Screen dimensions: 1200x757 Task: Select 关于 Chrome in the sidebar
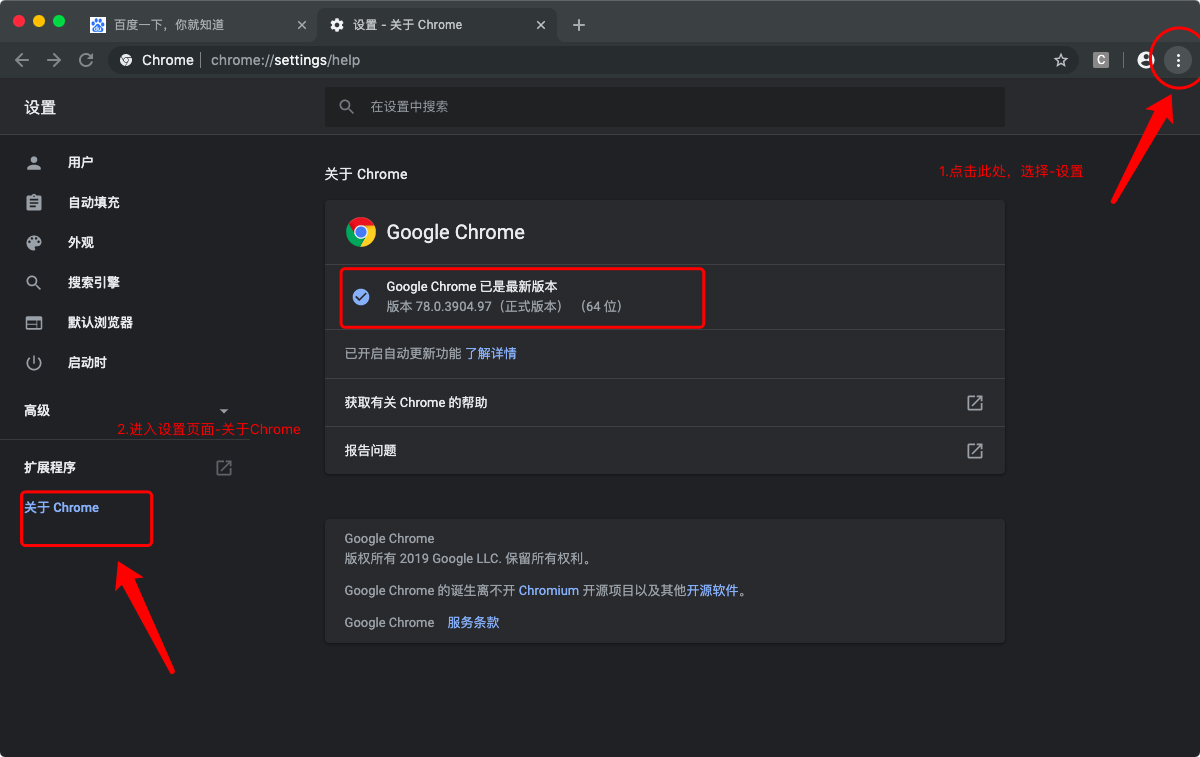pos(62,508)
